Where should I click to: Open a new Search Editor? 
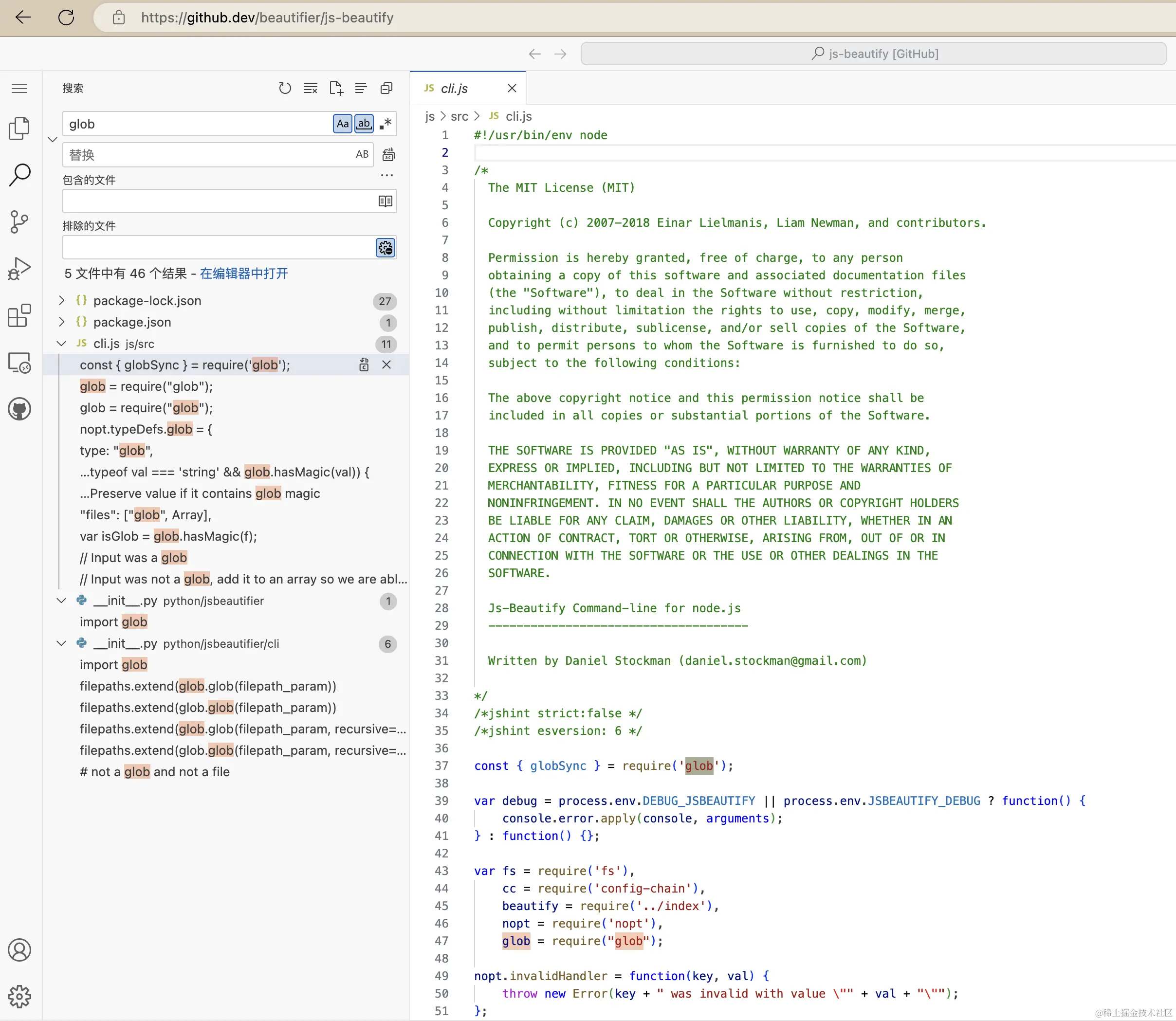pos(335,88)
